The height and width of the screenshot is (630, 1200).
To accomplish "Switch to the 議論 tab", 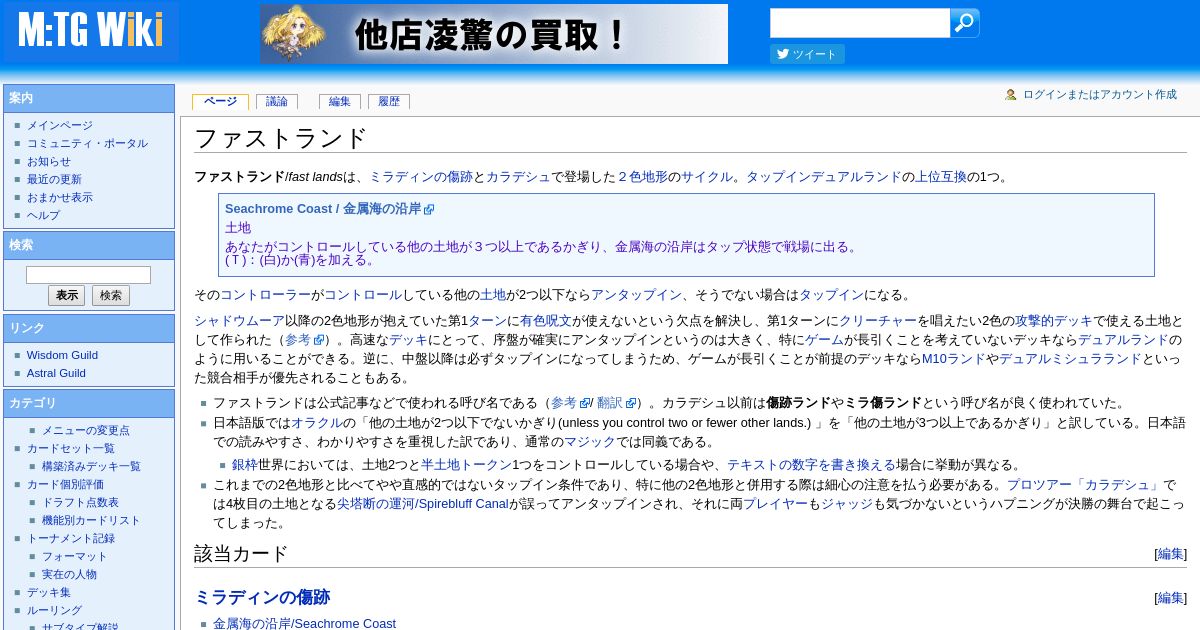I will [277, 102].
